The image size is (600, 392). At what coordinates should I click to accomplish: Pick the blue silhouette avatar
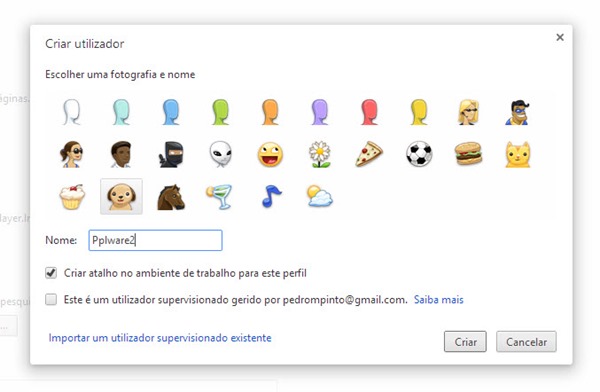tap(171, 112)
